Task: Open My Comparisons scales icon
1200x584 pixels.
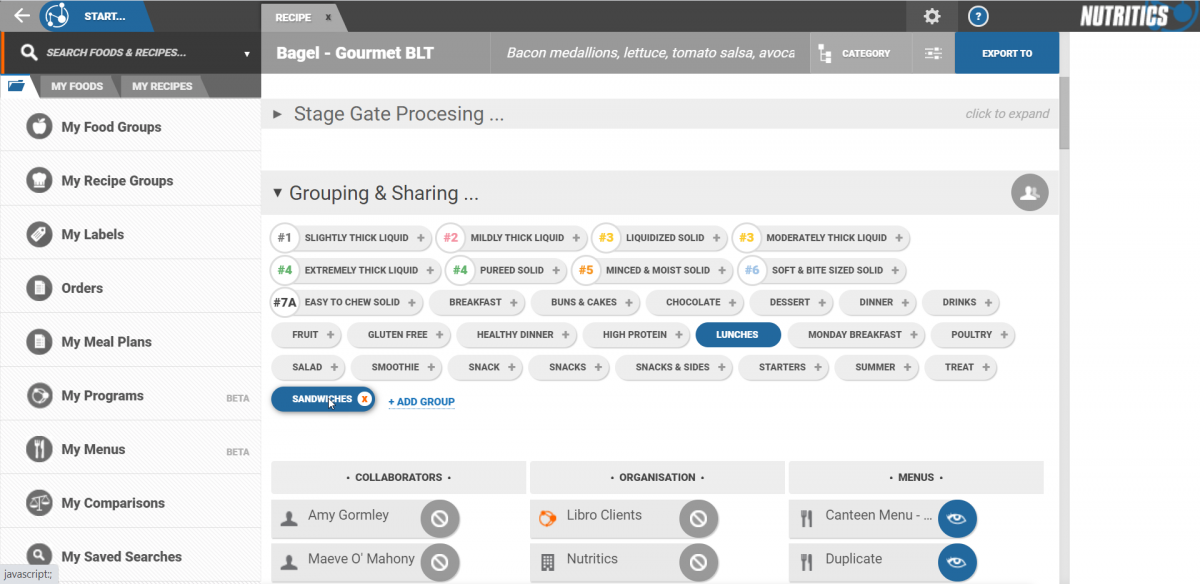Action: [39, 503]
